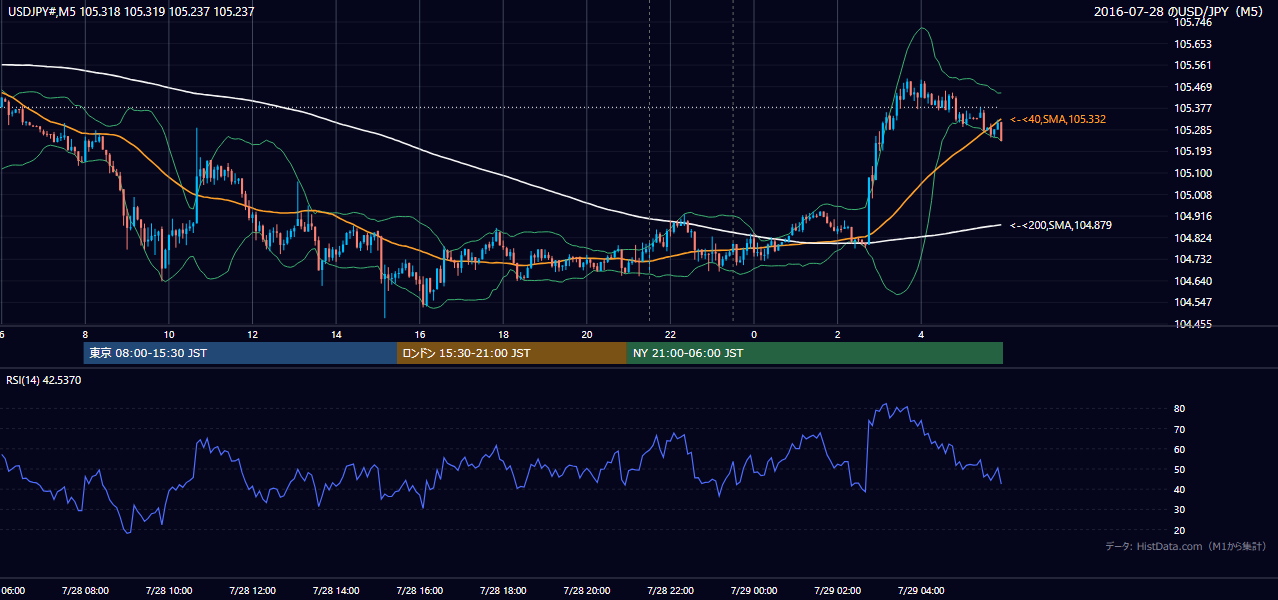1278x600 pixels.
Task: Click price axis value 104.640
Action: pyautogui.click(x=1194, y=281)
